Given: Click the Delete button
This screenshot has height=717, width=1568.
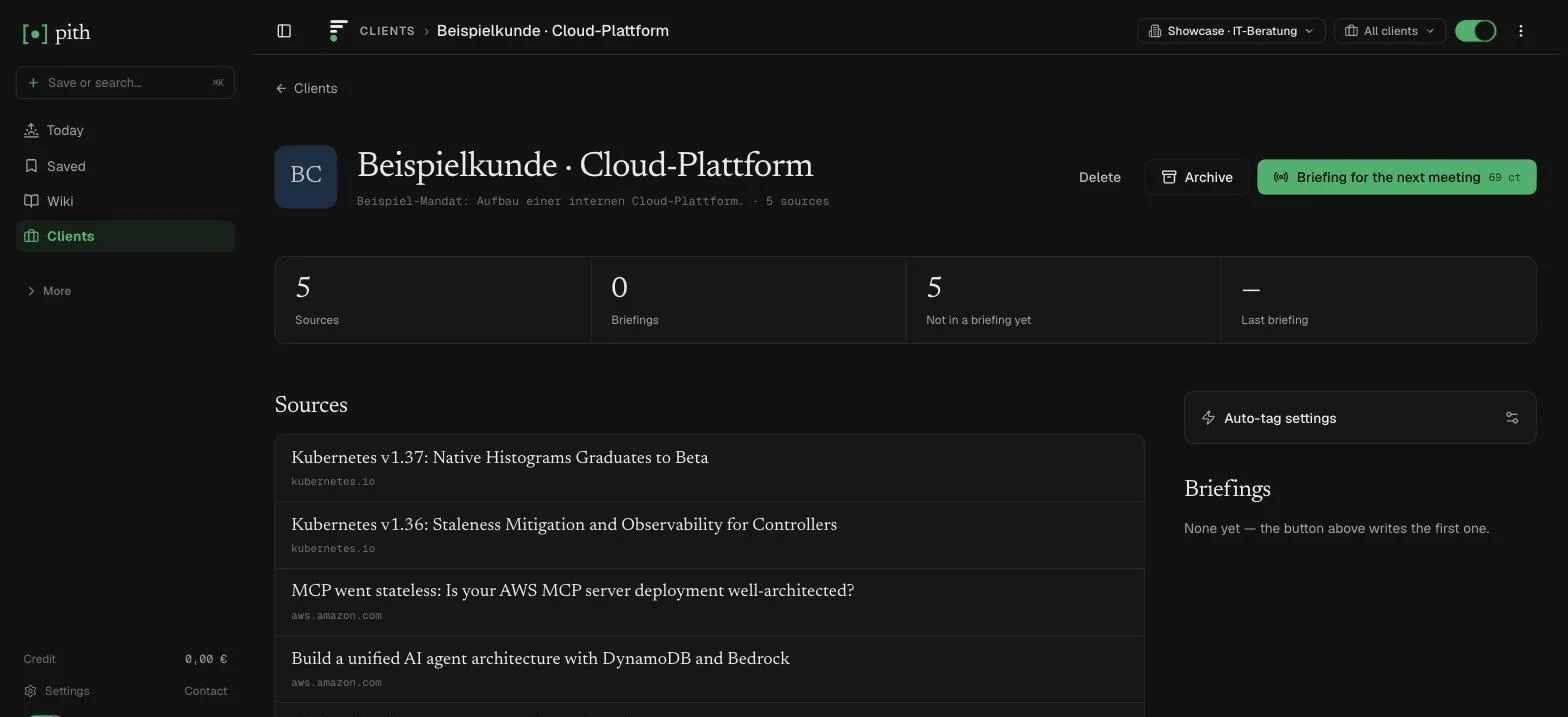Looking at the screenshot, I should pos(1099,177).
